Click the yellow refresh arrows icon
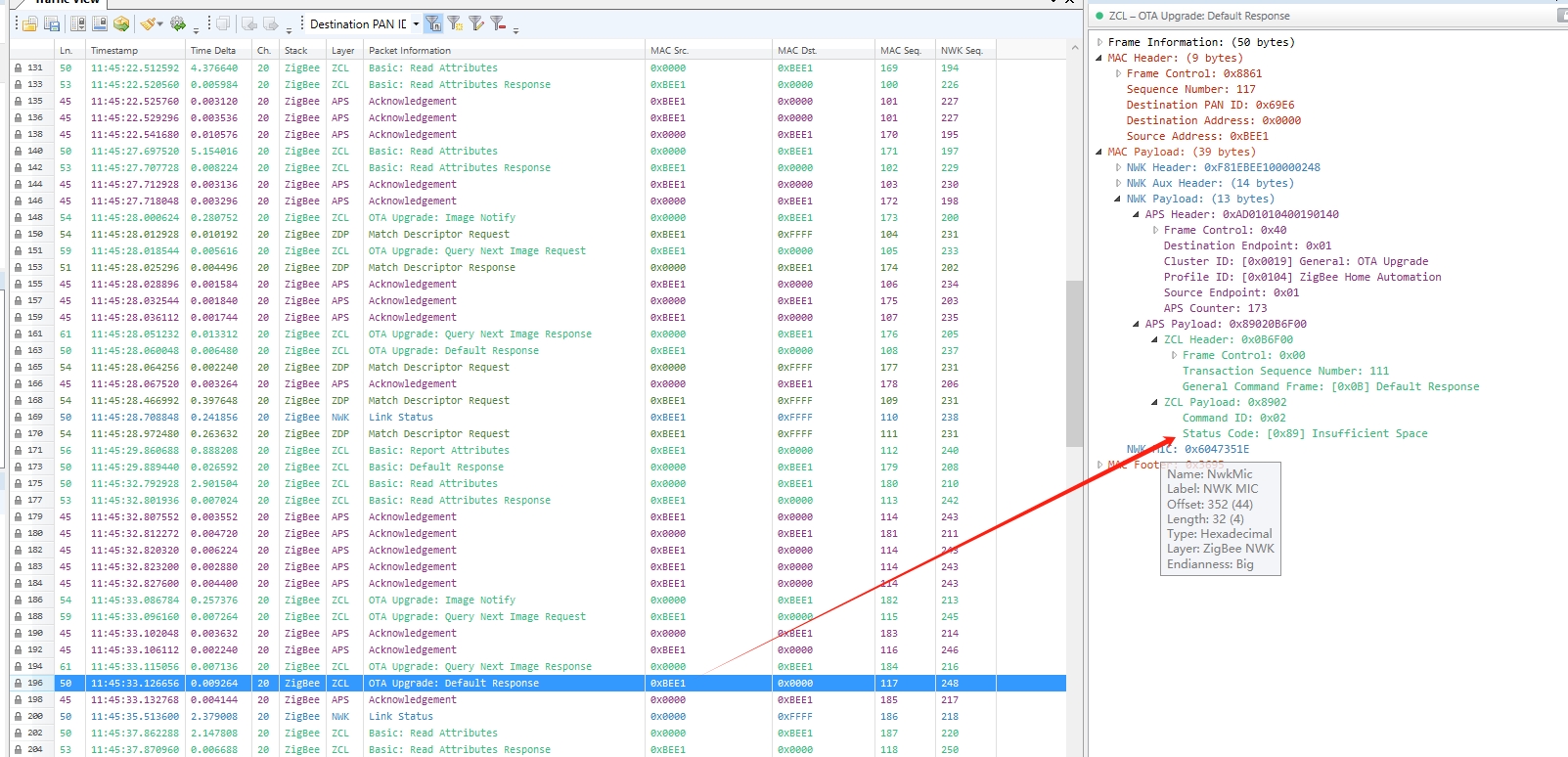 pos(121,23)
